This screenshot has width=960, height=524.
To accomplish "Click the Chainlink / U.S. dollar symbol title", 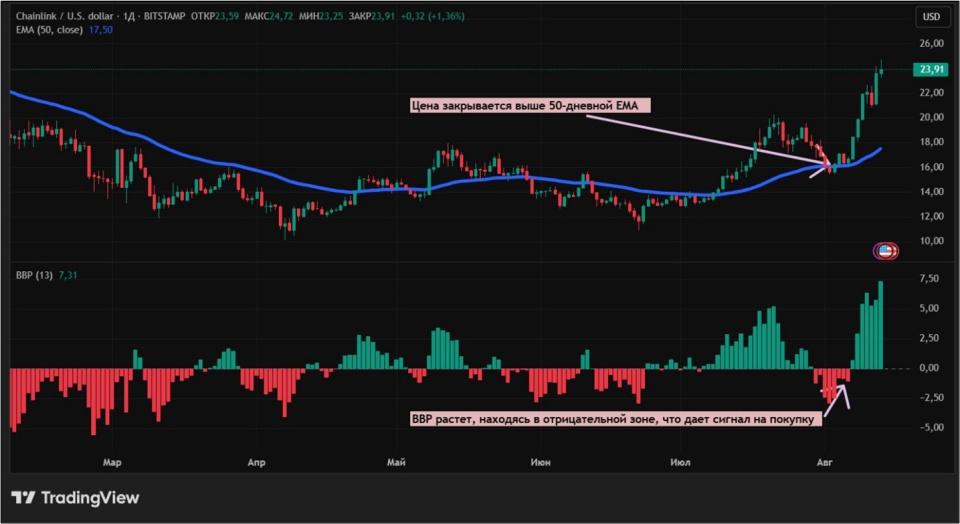I will (x=64, y=17).
